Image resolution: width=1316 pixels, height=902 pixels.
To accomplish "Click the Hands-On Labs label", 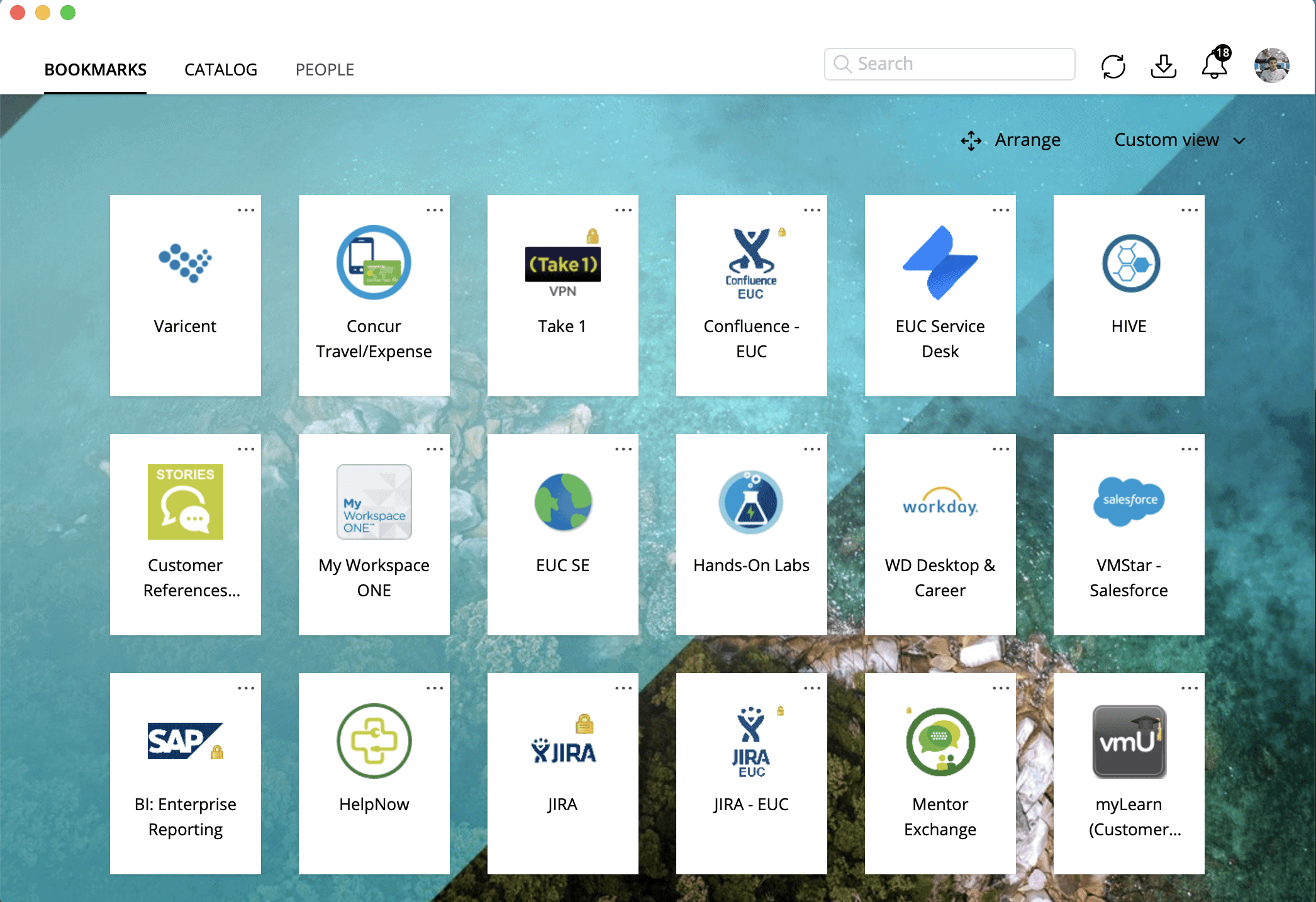I will coord(751,565).
